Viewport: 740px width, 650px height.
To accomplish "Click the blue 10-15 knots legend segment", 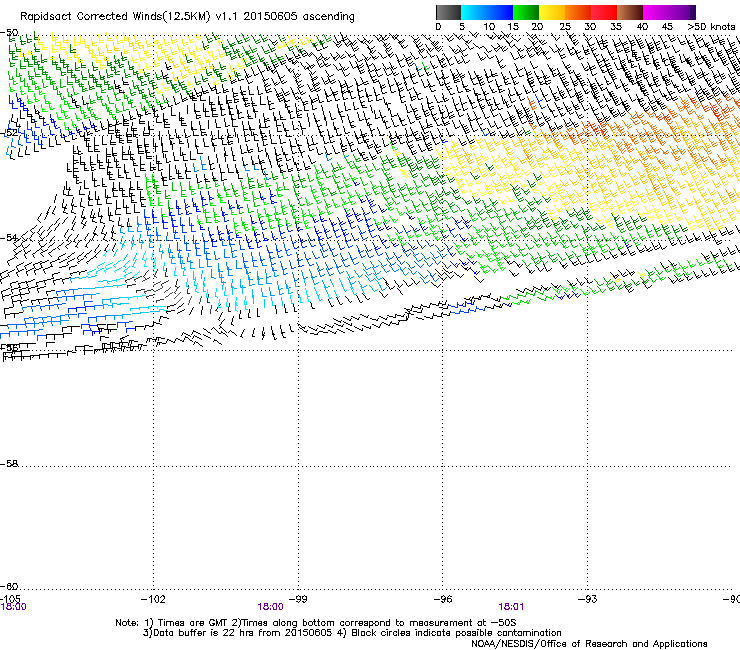I will point(500,12).
